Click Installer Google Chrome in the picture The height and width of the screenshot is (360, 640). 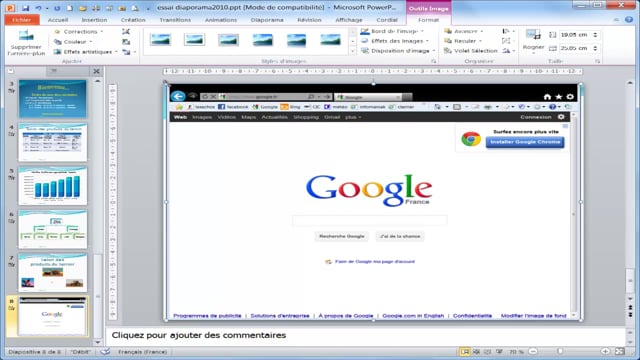pyautogui.click(x=525, y=142)
